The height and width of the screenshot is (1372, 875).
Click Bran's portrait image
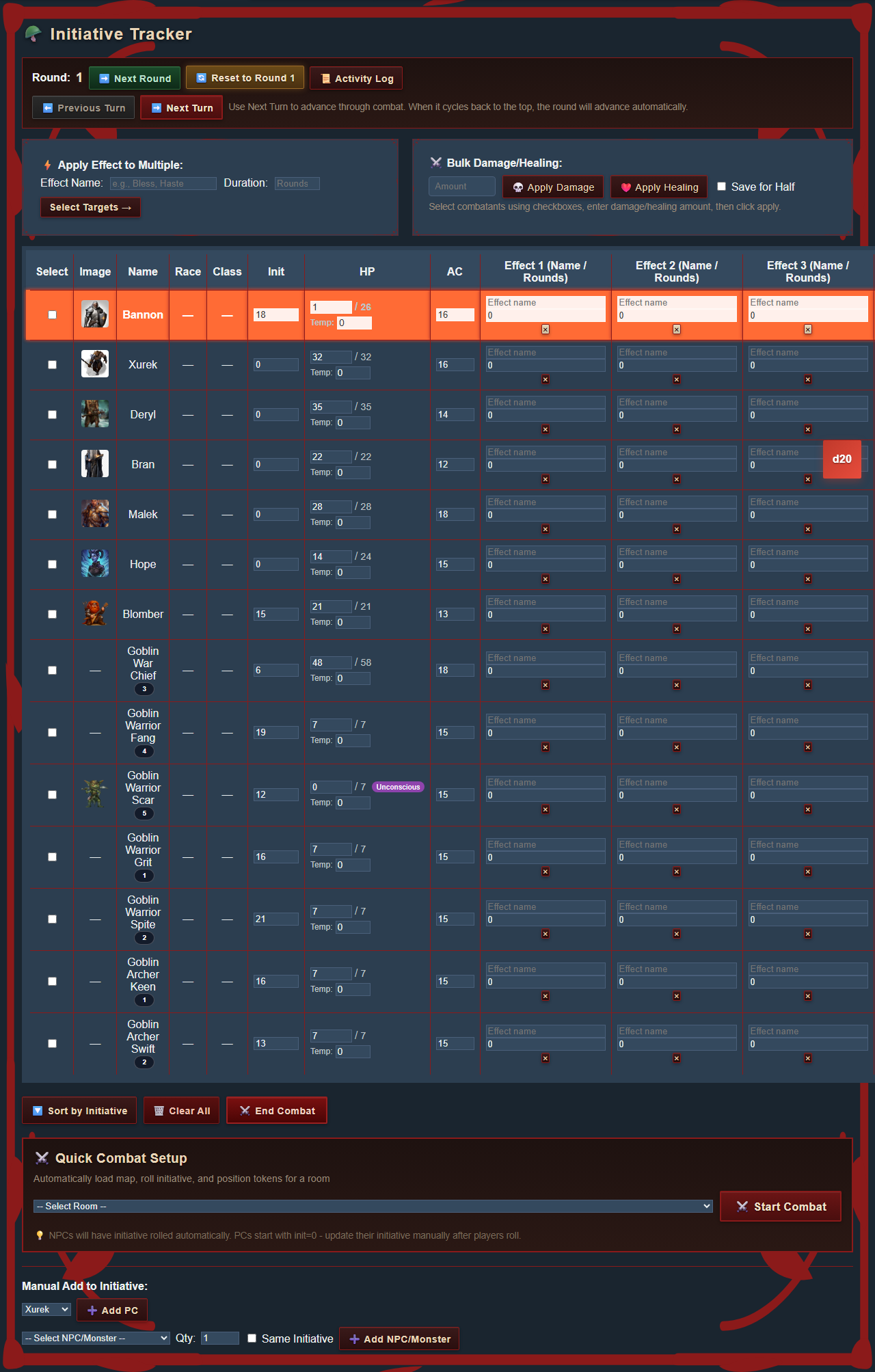pyautogui.click(x=95, y=464)
